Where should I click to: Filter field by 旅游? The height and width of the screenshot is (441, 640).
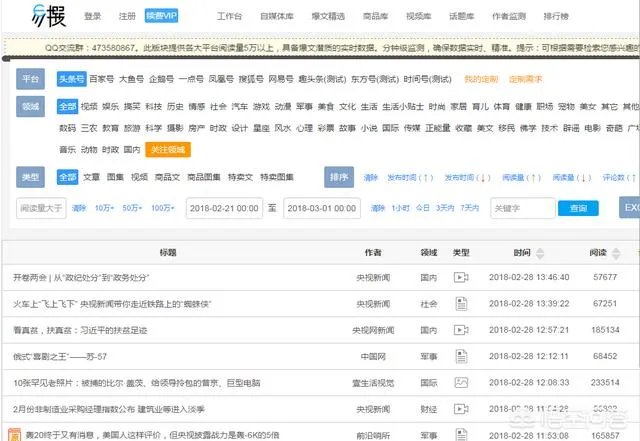coord(132,128)
